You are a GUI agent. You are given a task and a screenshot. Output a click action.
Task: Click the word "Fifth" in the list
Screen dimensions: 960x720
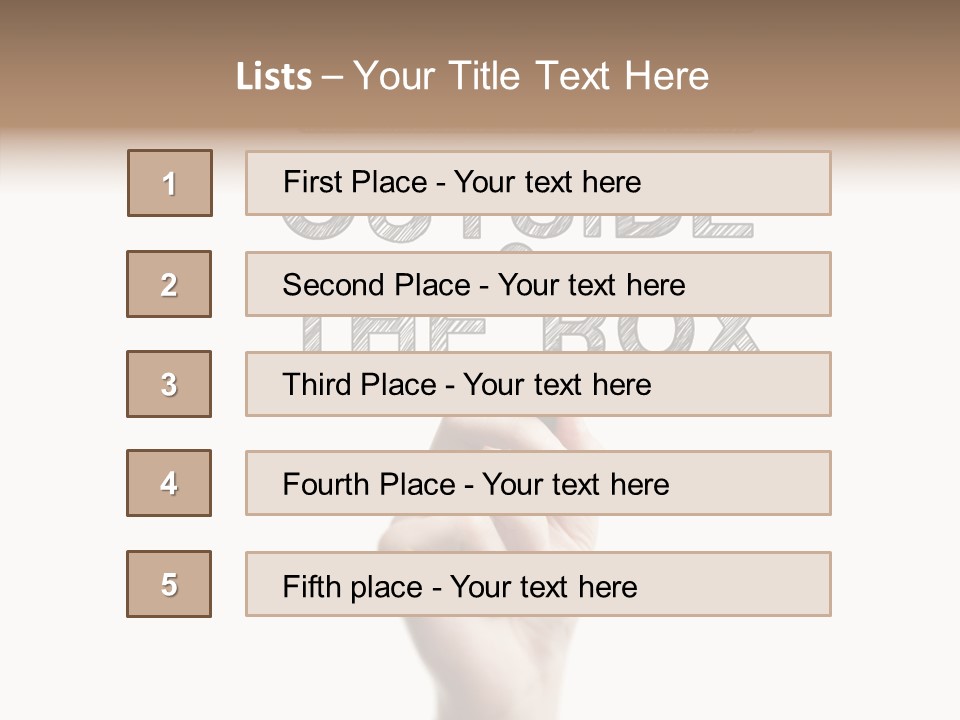tap(312, 586)
